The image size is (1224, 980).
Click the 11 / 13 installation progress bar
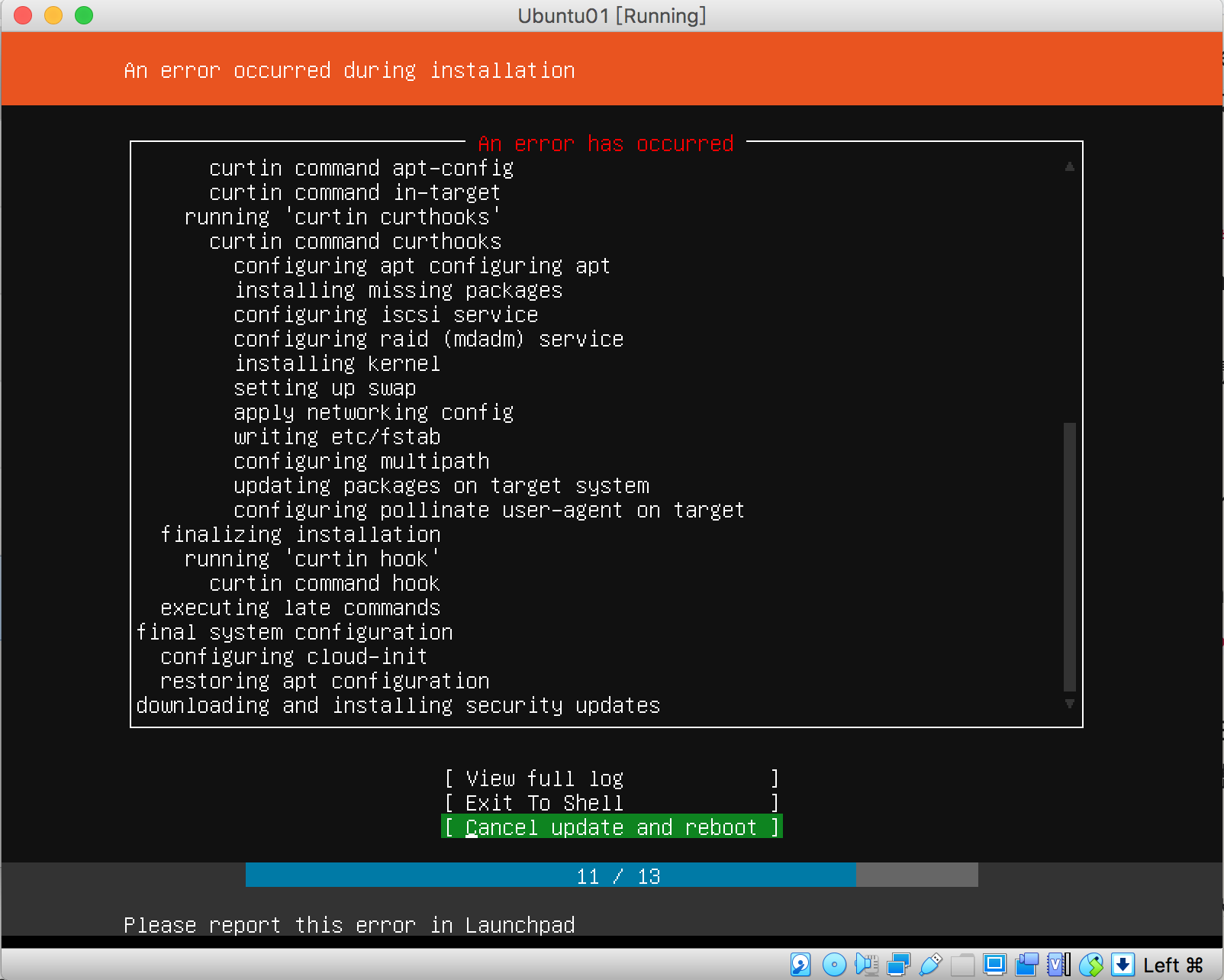[612, 875]
